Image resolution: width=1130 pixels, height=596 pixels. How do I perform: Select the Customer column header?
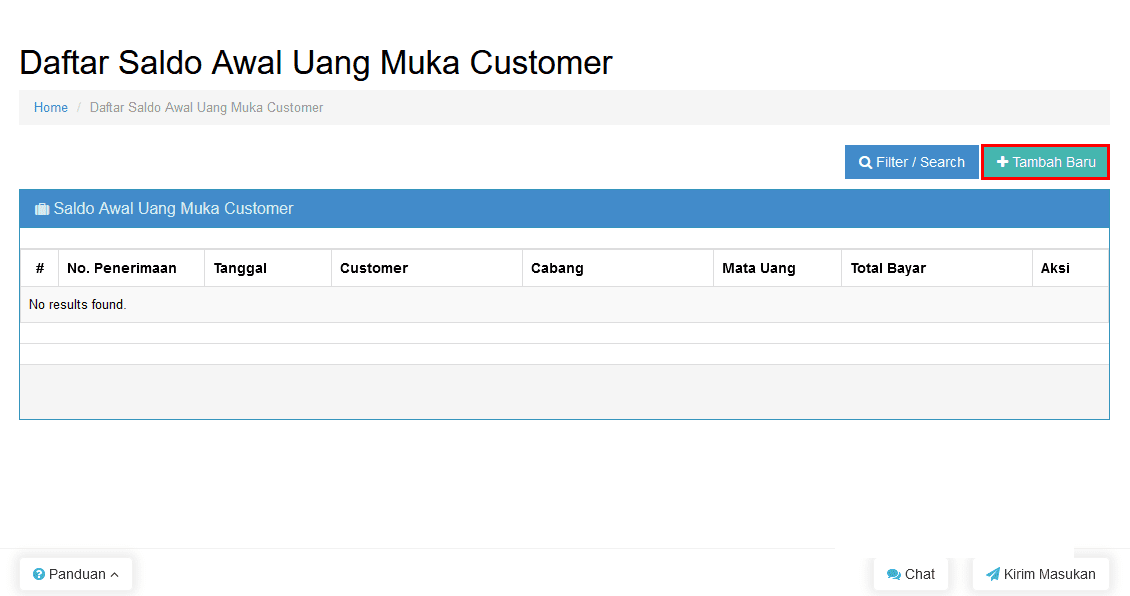[x=374, y=268]
